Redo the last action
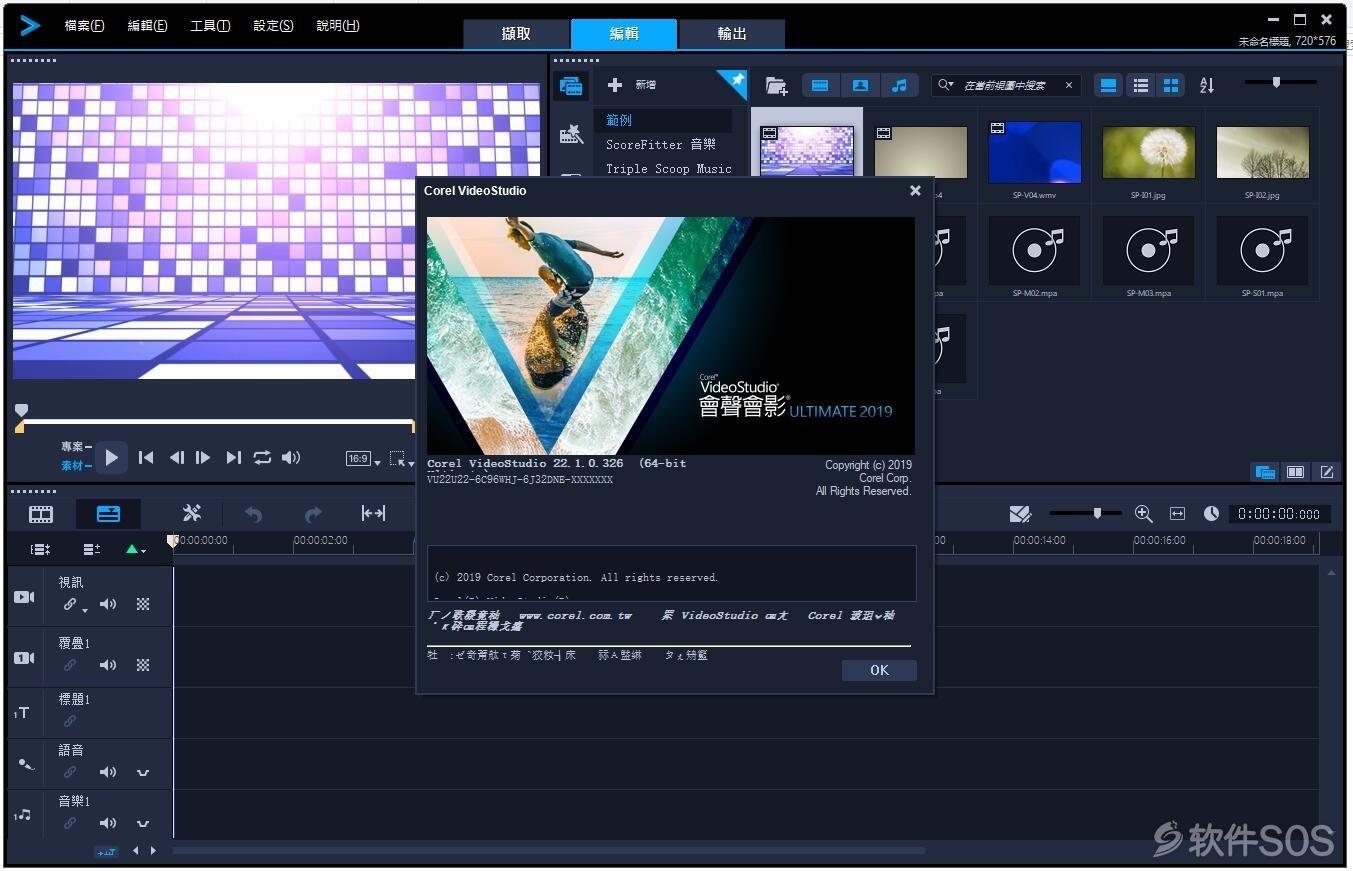Screen dimensions: 1353x871 click(313, 514)
